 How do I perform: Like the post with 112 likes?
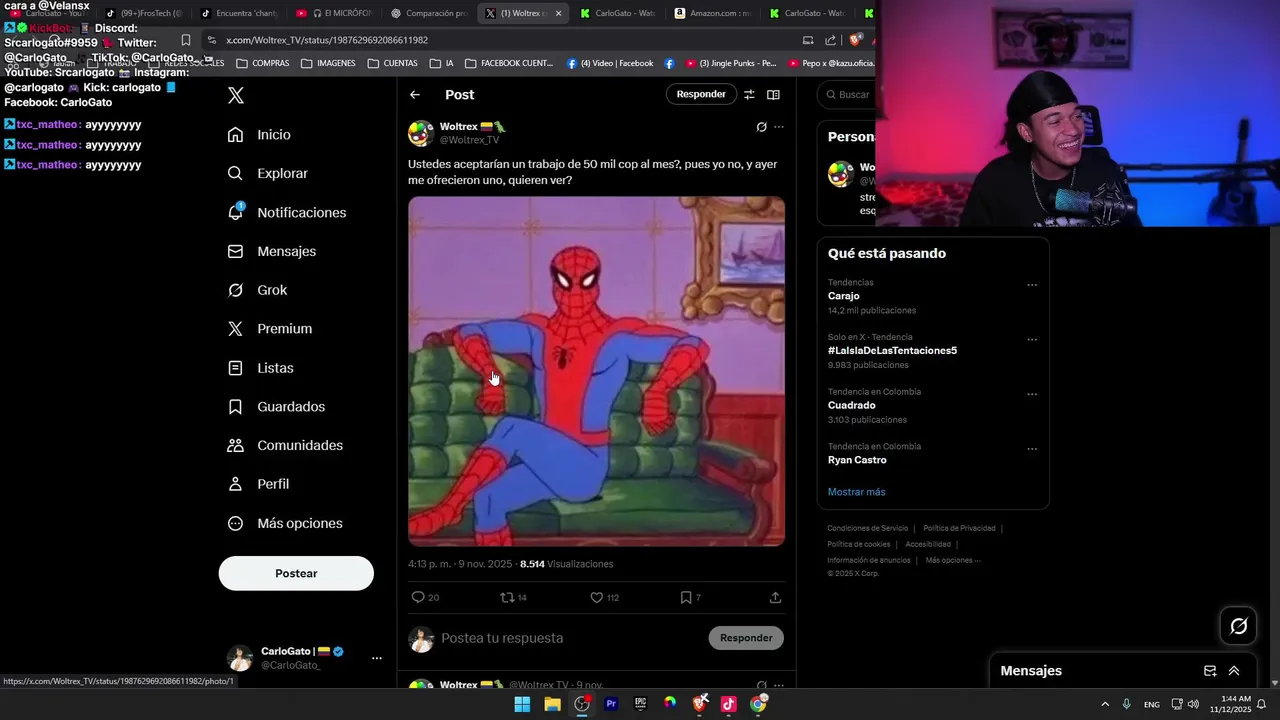[x=596, y=597]
